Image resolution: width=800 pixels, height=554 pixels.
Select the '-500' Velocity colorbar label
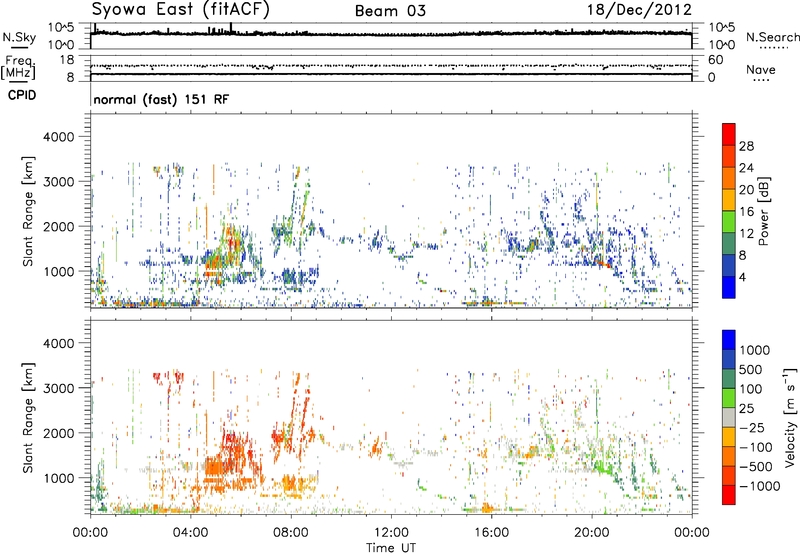pyautogui.click(x=756, y=467)
